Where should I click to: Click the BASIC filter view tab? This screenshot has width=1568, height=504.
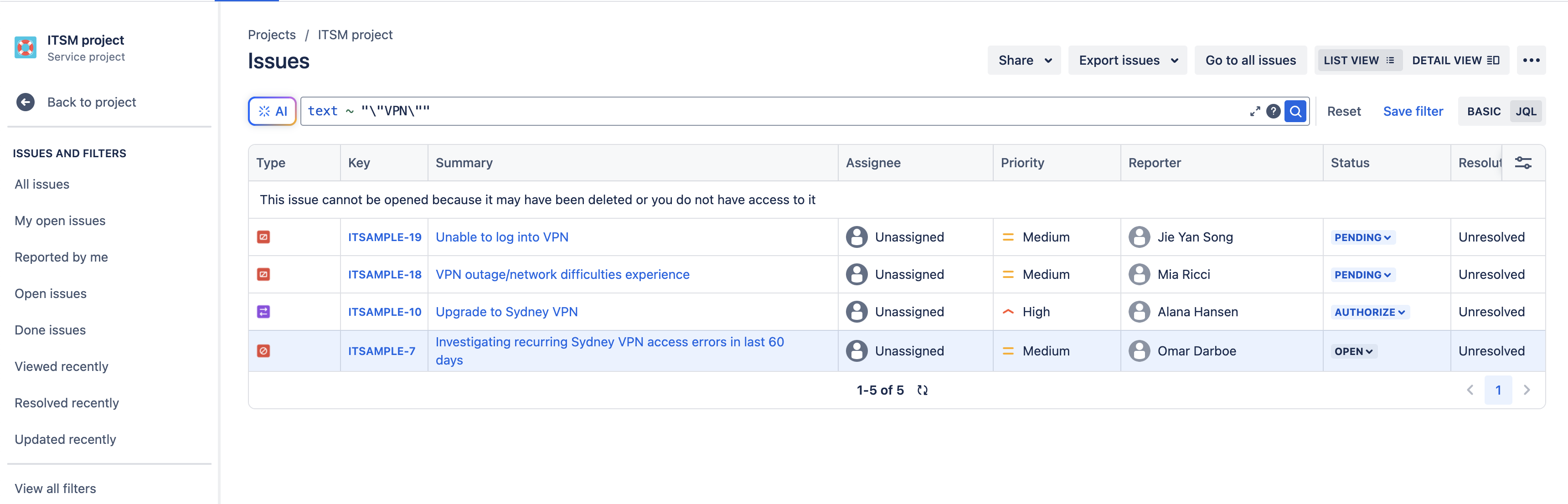[1484, 110]
